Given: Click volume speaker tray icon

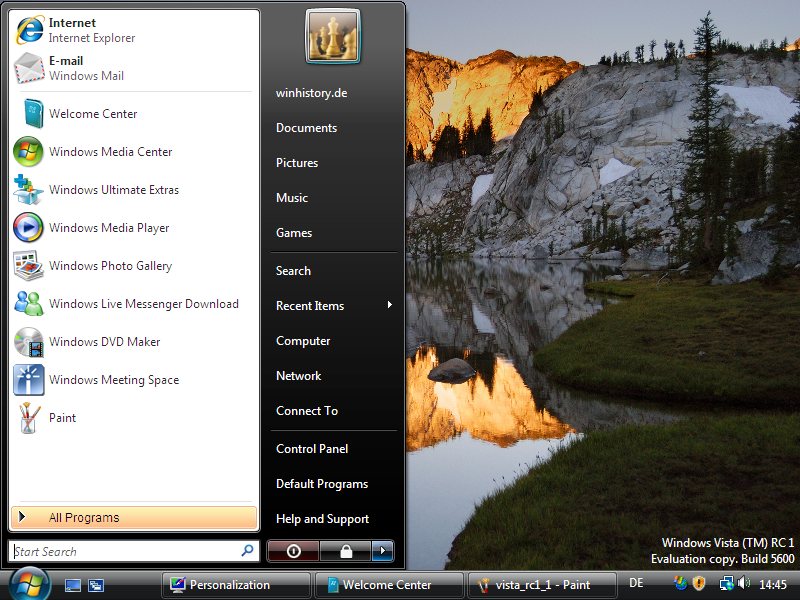Looking at the screenshot, I should 743,583.
